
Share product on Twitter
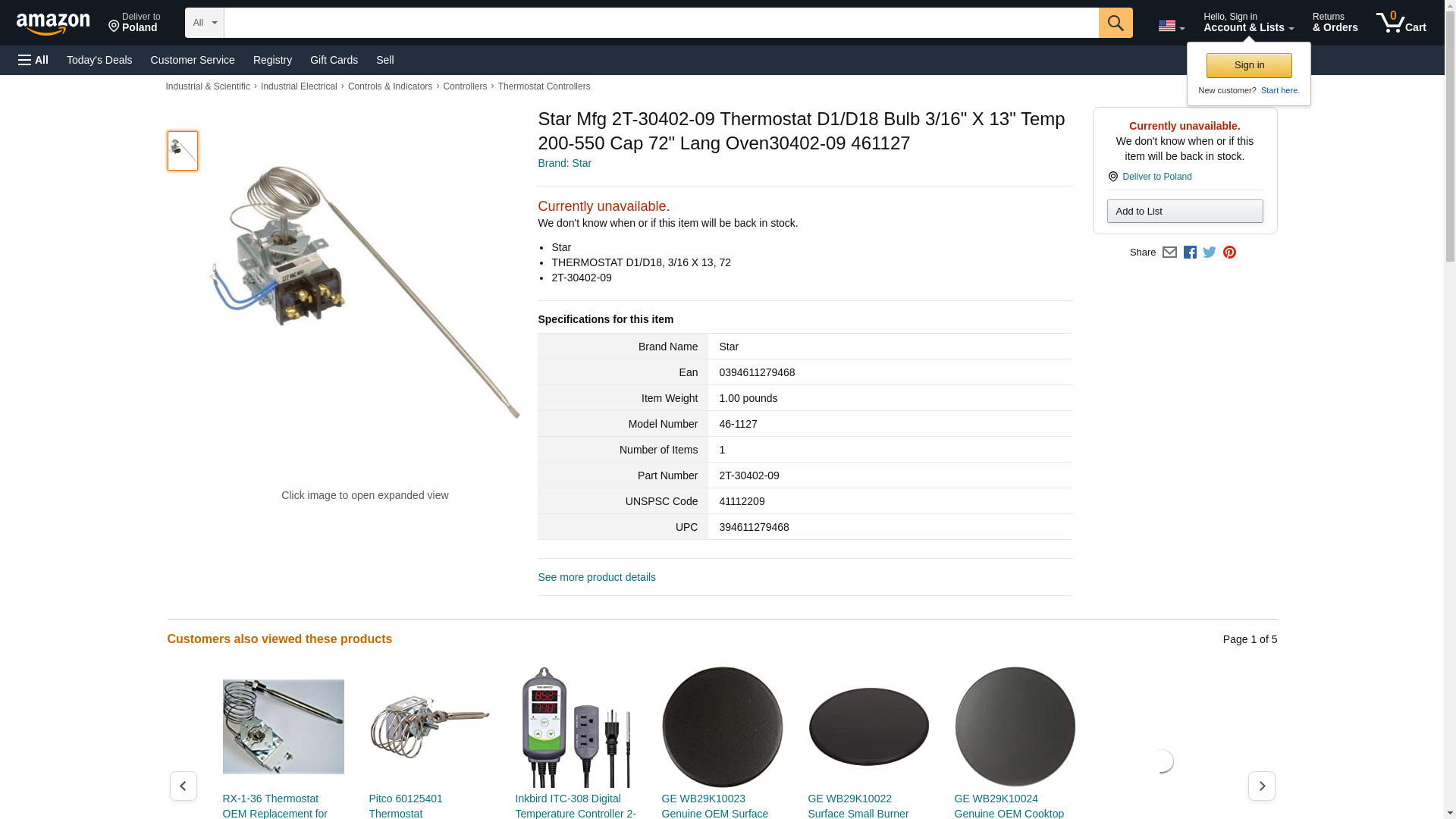(x=1210, y=253)
